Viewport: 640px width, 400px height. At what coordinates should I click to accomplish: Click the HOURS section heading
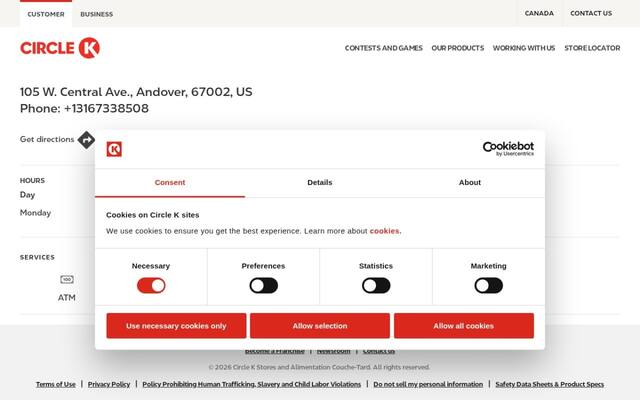32,180
